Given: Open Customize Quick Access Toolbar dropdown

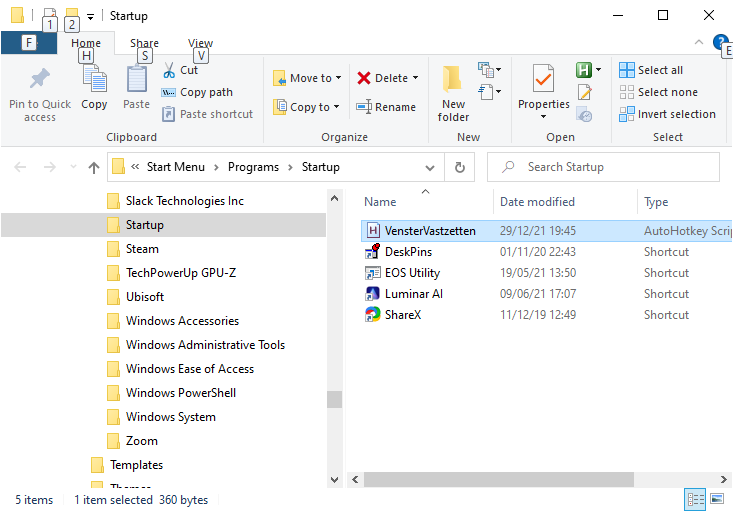Looking at the screenshot, I should pos(91,17).
